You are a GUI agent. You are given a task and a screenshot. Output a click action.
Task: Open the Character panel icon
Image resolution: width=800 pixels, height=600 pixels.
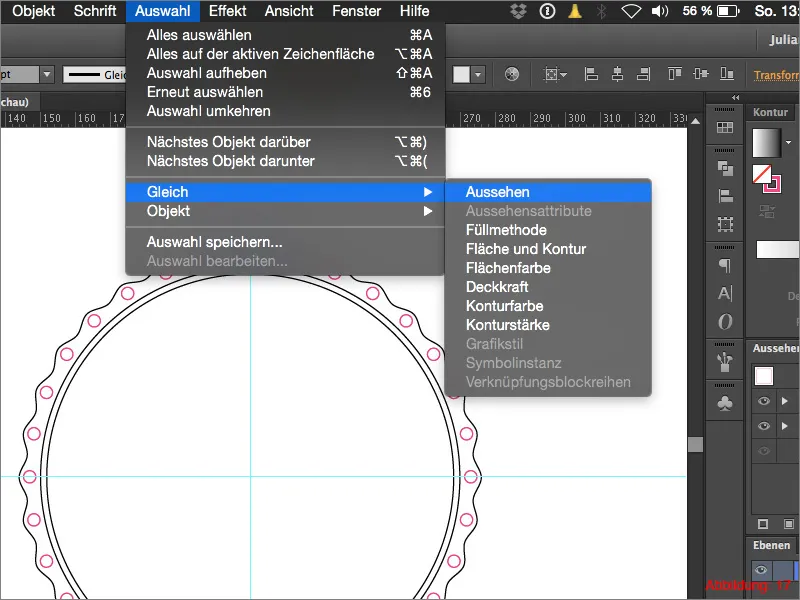coord(725,293)
